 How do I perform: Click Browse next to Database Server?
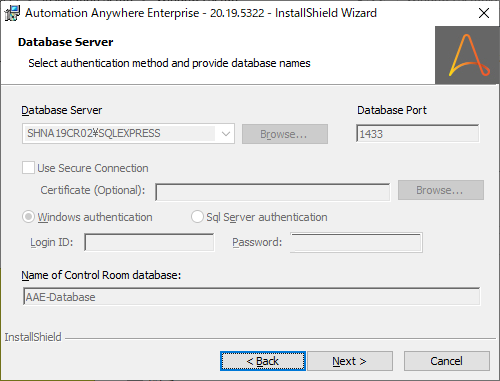285,134
